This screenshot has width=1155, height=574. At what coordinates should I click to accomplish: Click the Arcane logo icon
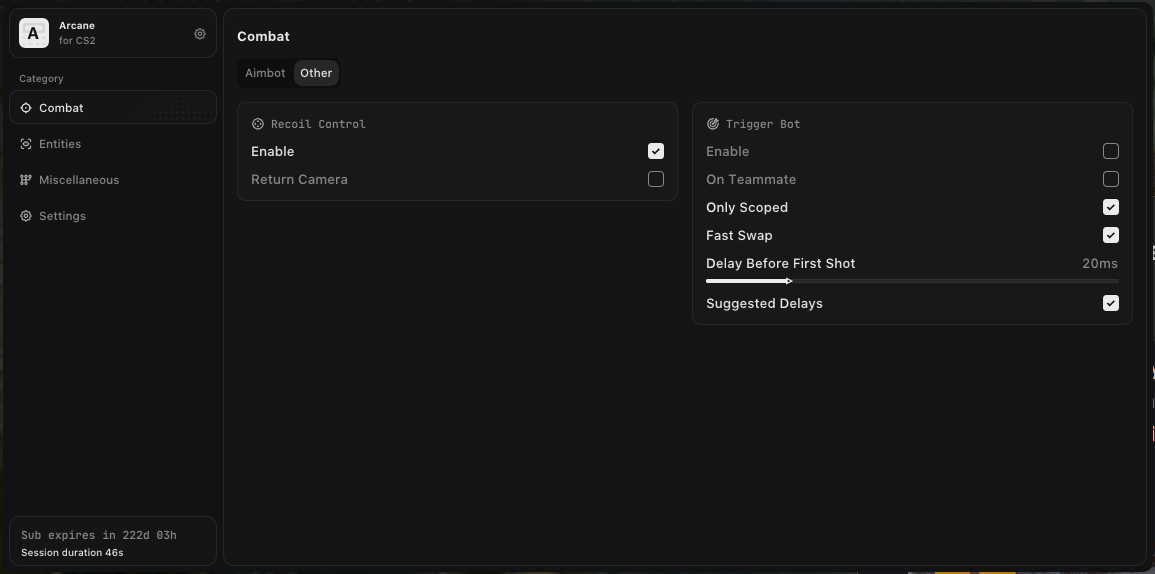pyautogui.click(x=34, y=33)
